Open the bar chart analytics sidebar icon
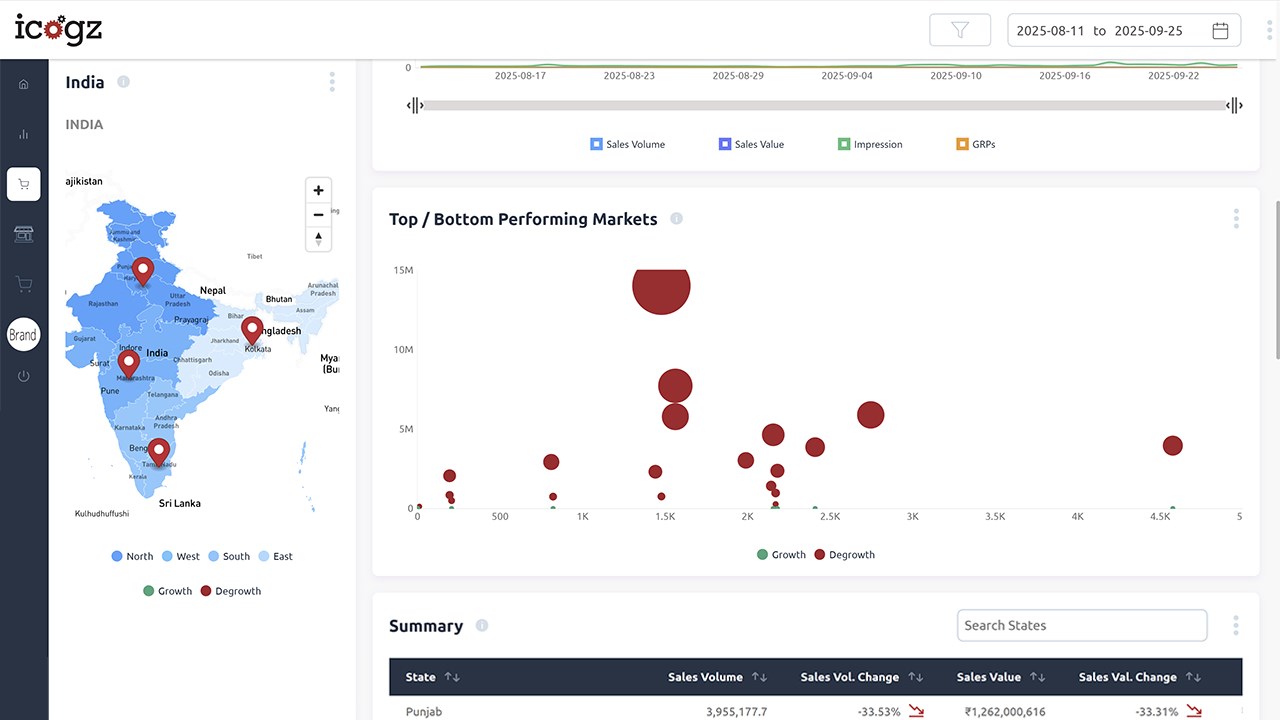1280x720 pixels. click(x=23, y=134)
